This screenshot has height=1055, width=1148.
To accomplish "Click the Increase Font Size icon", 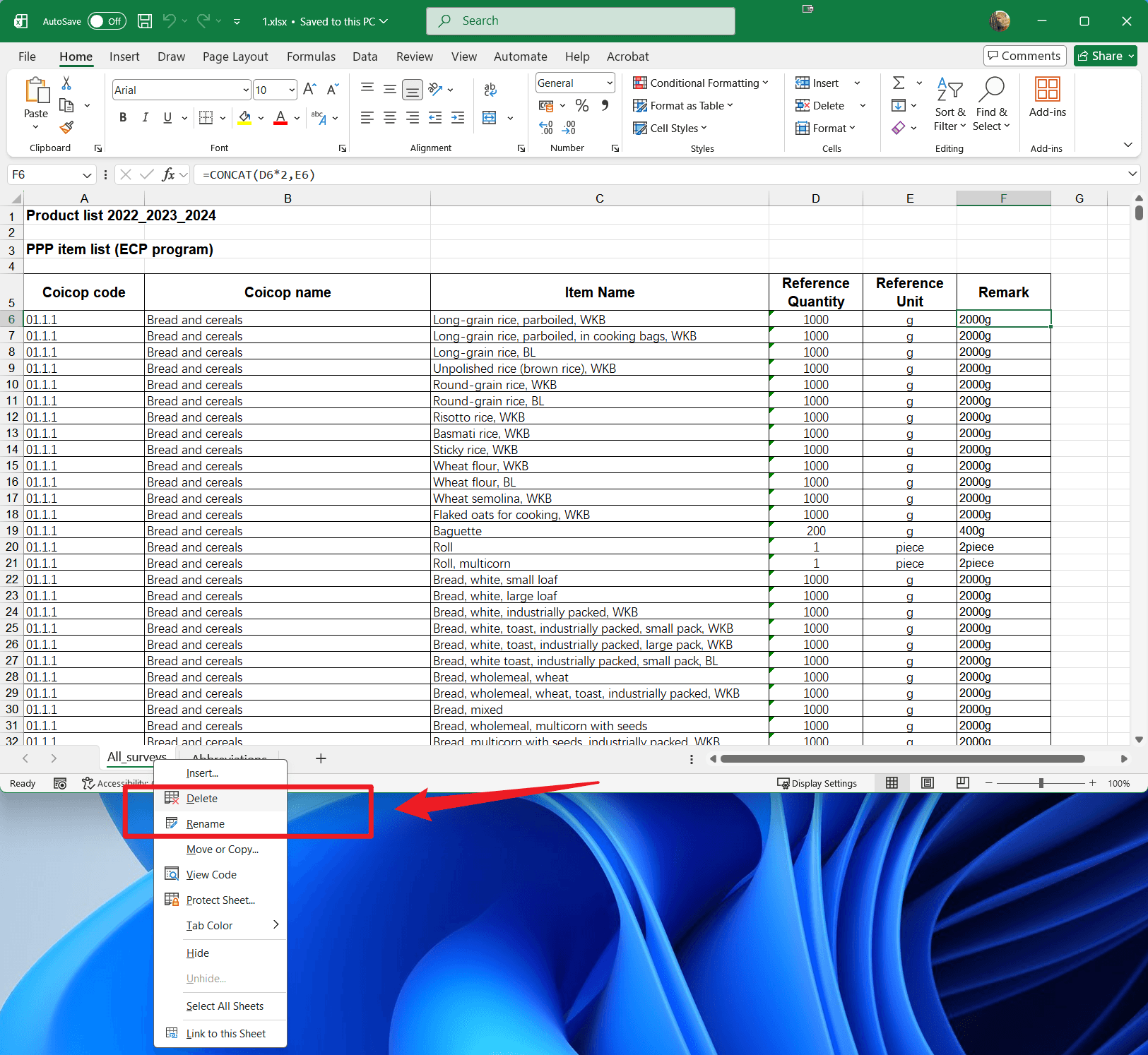I will click(x=309, y=90).
